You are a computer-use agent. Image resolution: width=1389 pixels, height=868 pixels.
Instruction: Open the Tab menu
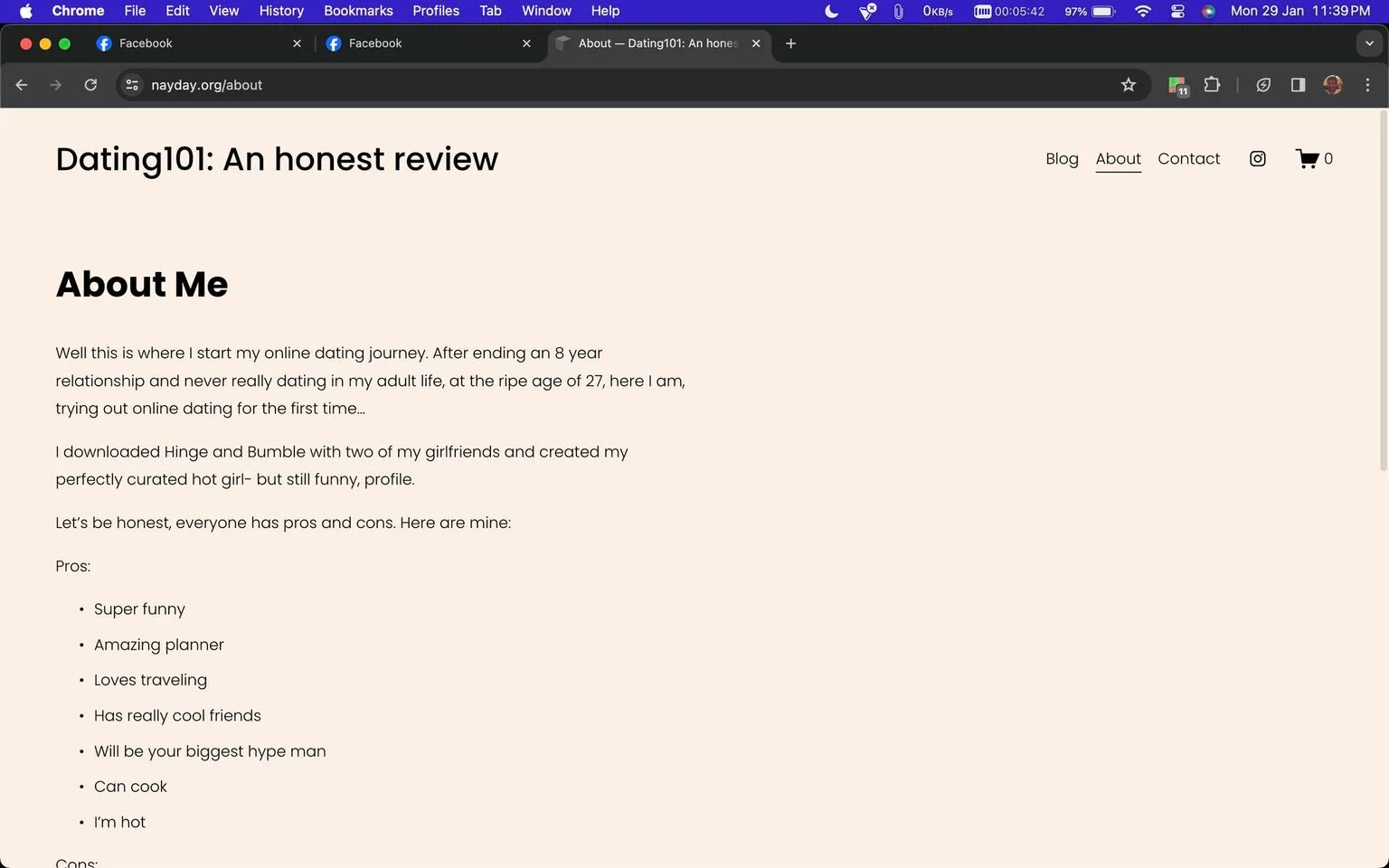pos(490,11)
